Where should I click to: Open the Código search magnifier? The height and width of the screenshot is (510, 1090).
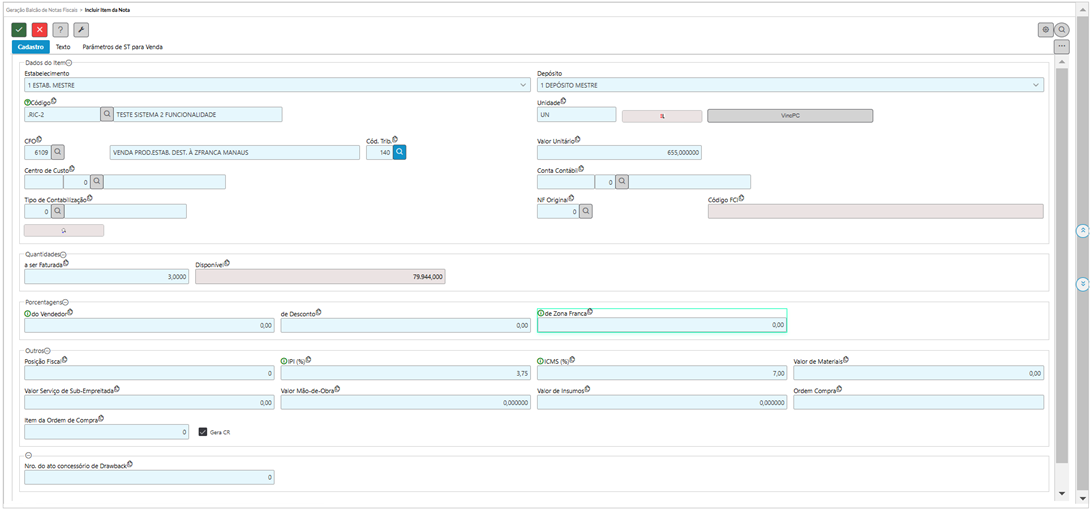click(107, 115)
